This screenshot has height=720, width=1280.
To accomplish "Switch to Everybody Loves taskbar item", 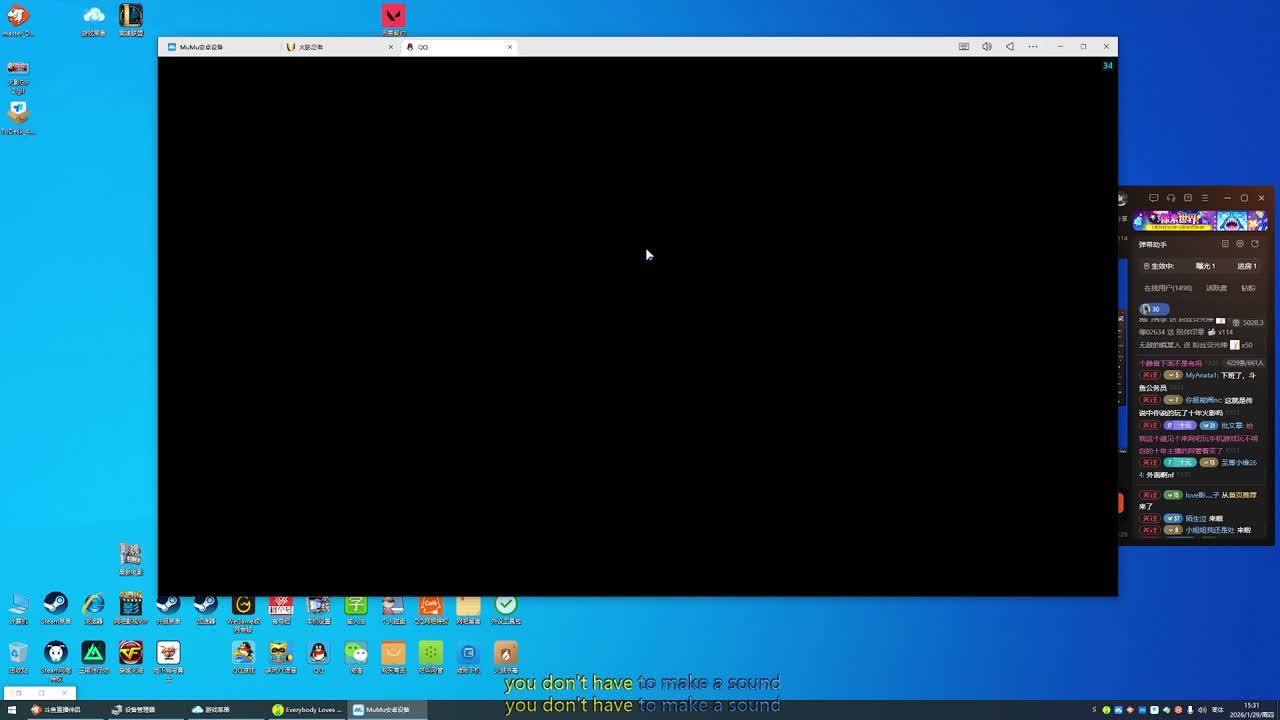I will [307, 710].
